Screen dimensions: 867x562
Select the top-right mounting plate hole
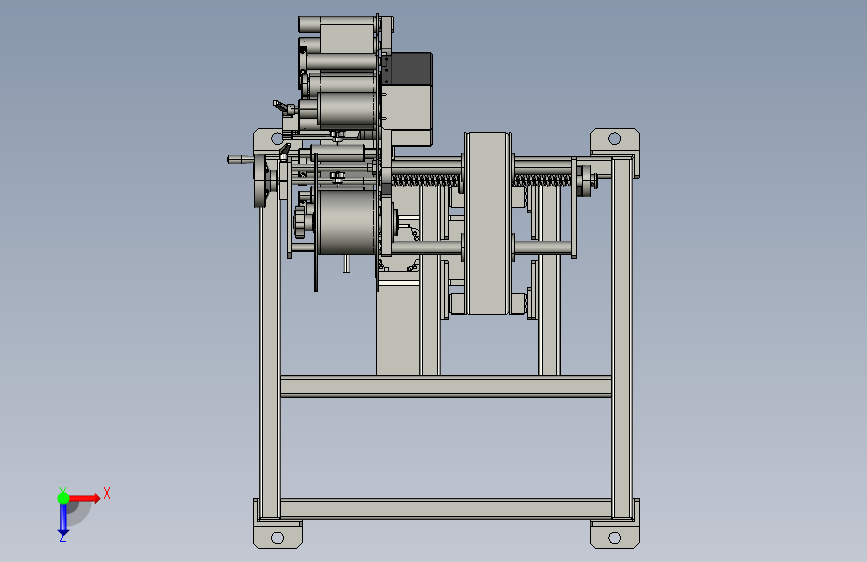tap(614, 138)
